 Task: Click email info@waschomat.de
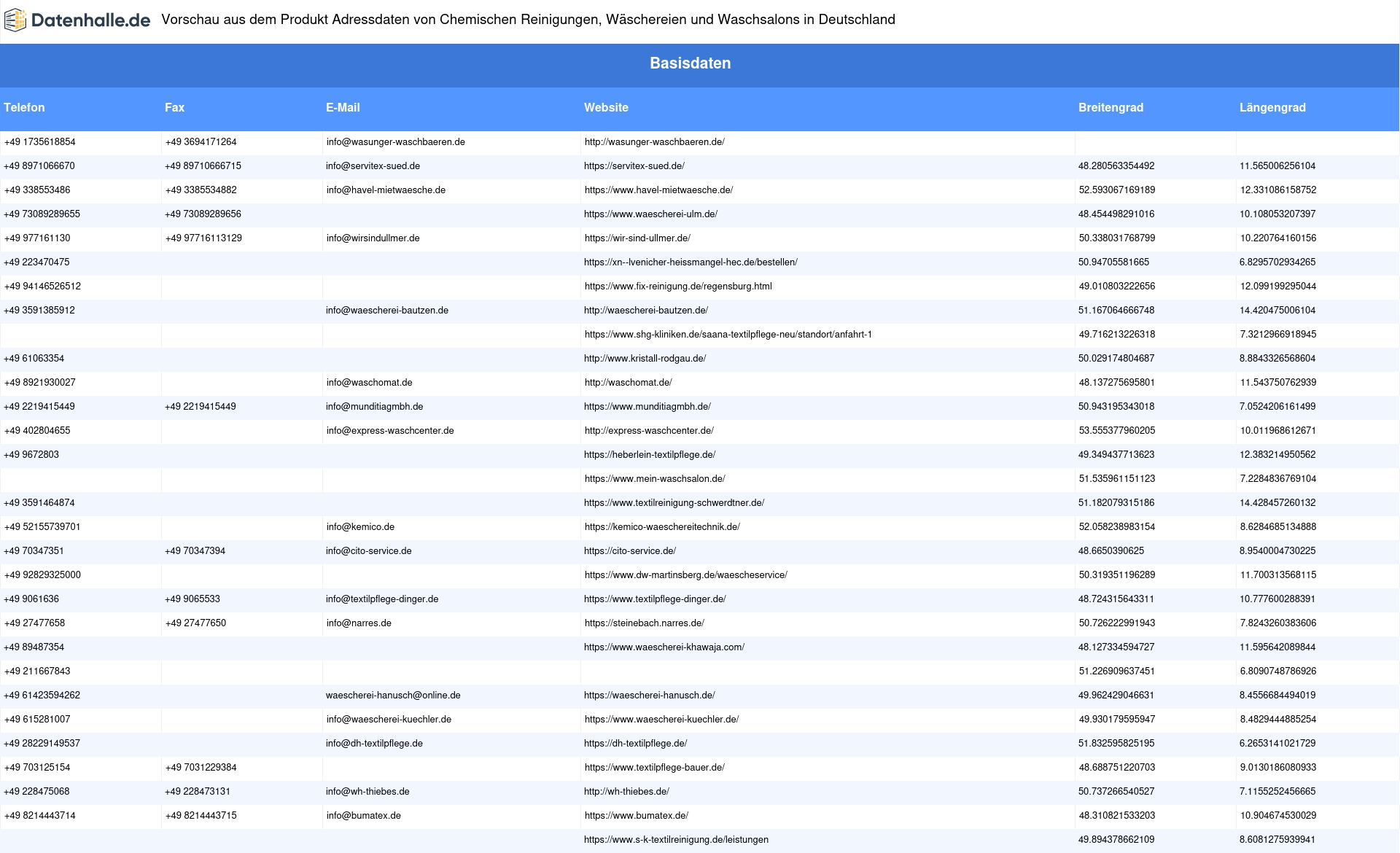pyautogui.click(x=370, y=383)
